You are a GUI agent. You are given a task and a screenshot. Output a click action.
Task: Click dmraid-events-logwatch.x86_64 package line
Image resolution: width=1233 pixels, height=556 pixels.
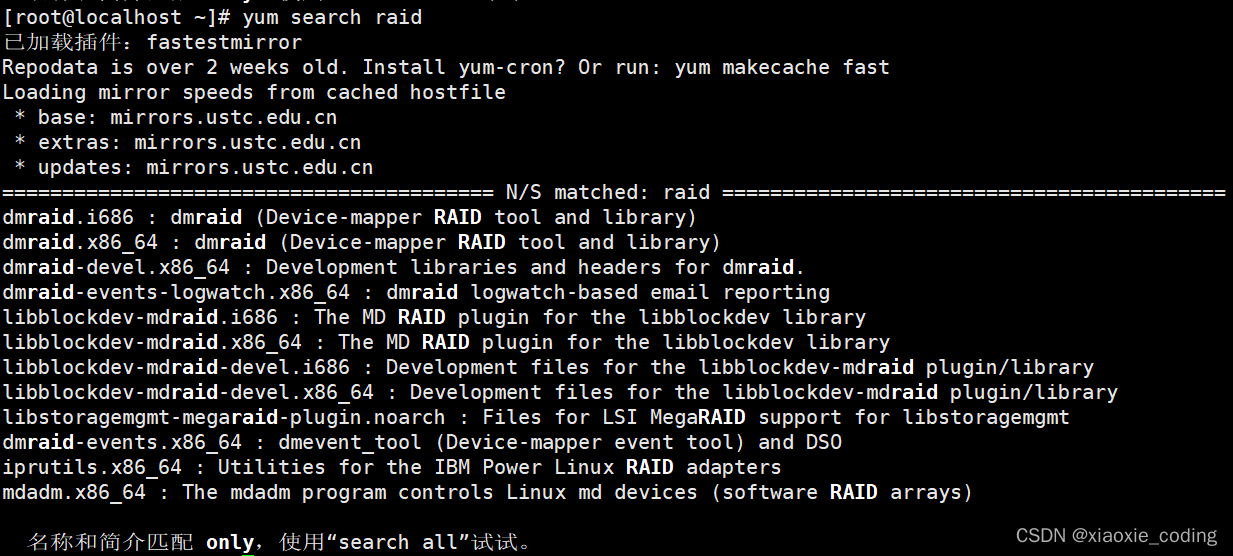click(416, 292)
